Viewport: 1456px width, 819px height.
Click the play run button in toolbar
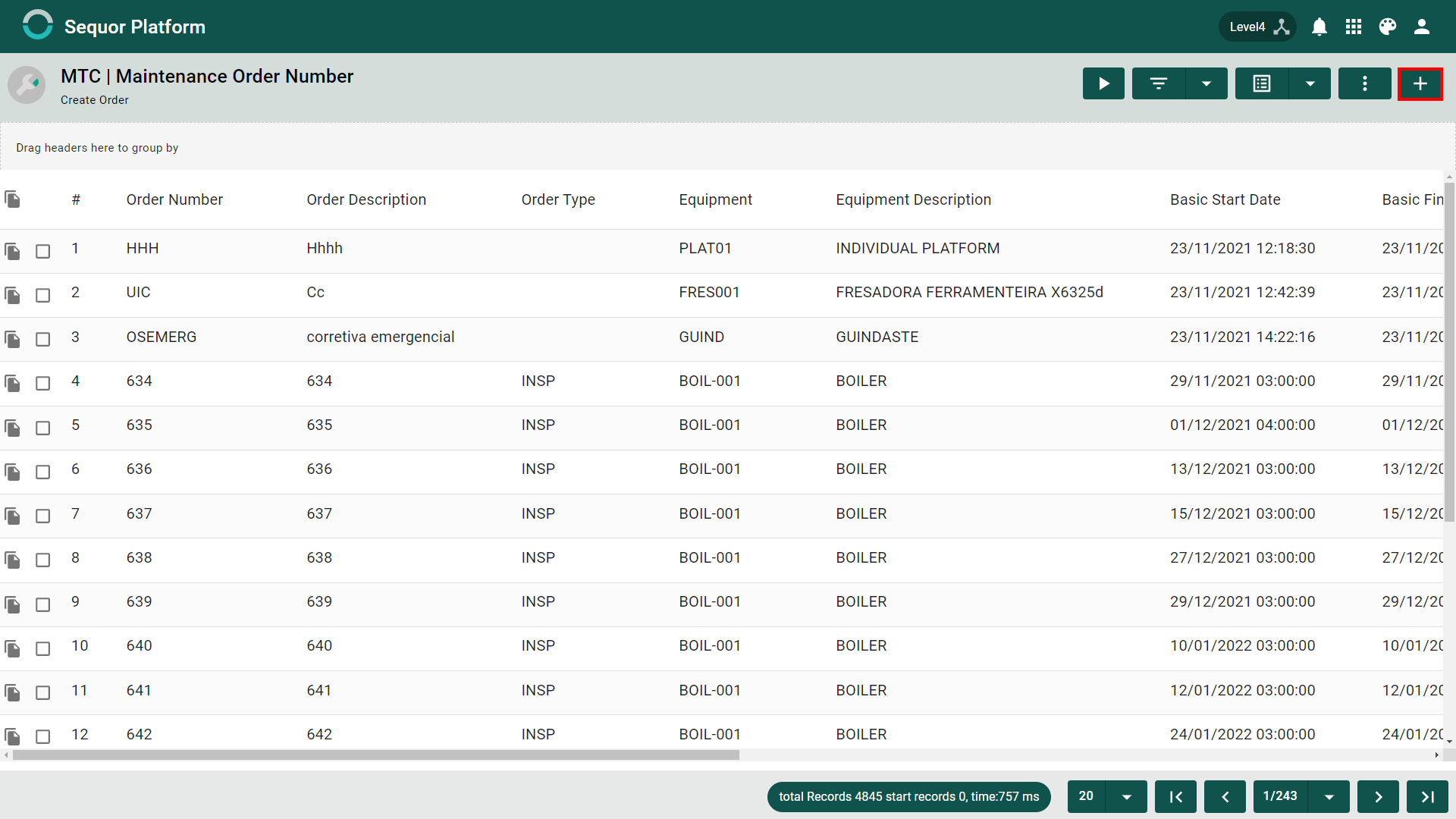(1103, 83)
